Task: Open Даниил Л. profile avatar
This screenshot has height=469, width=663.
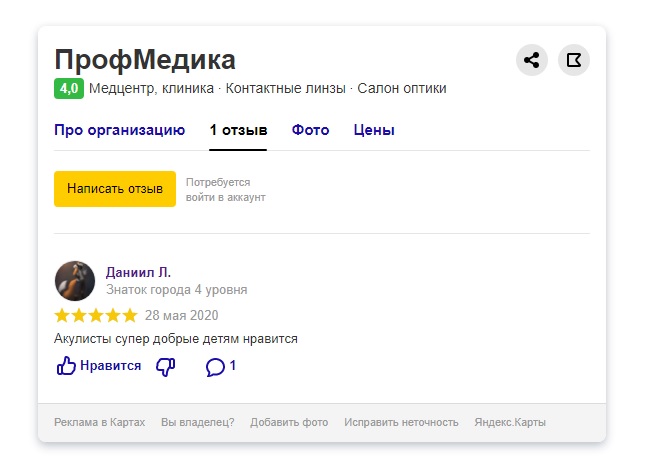Action: (x=75, y=281)
